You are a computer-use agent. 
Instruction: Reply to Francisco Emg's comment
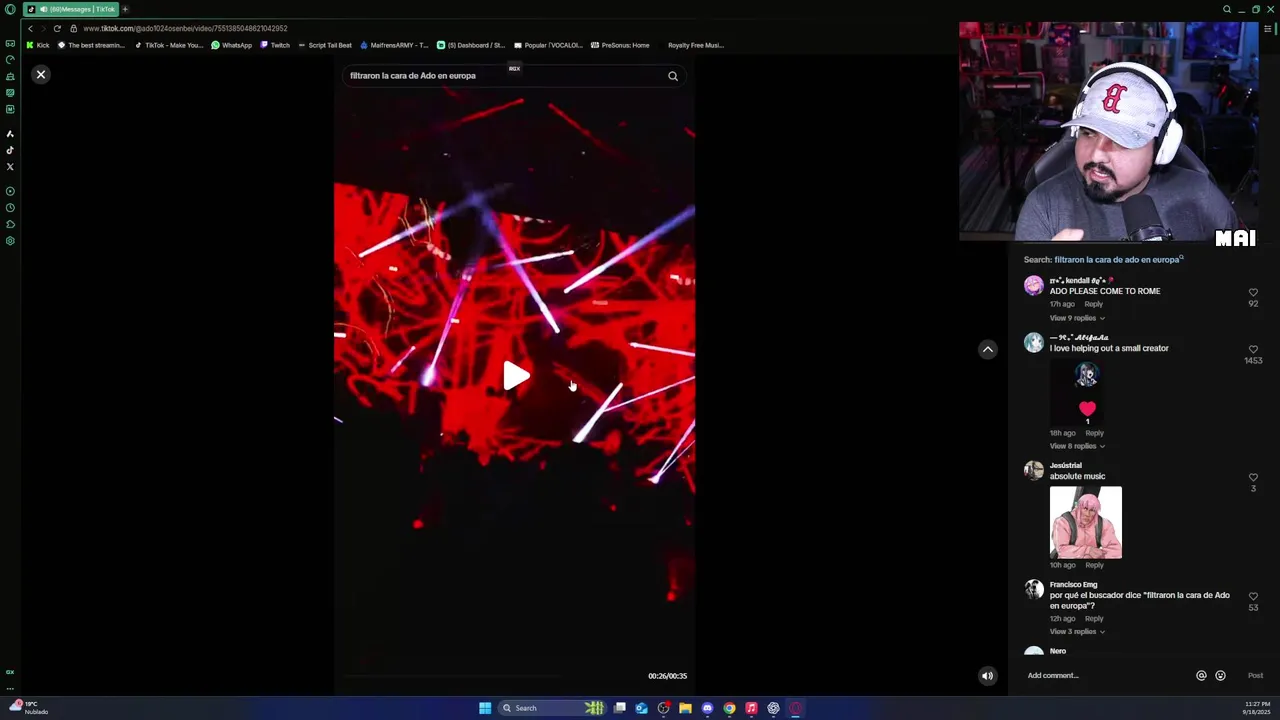[1094, 619]
